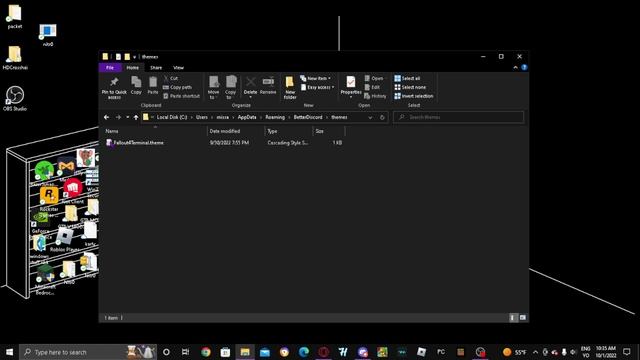Click Paste shortcut command
Viewport: 640px width, 360px height.
coord(182,96)
